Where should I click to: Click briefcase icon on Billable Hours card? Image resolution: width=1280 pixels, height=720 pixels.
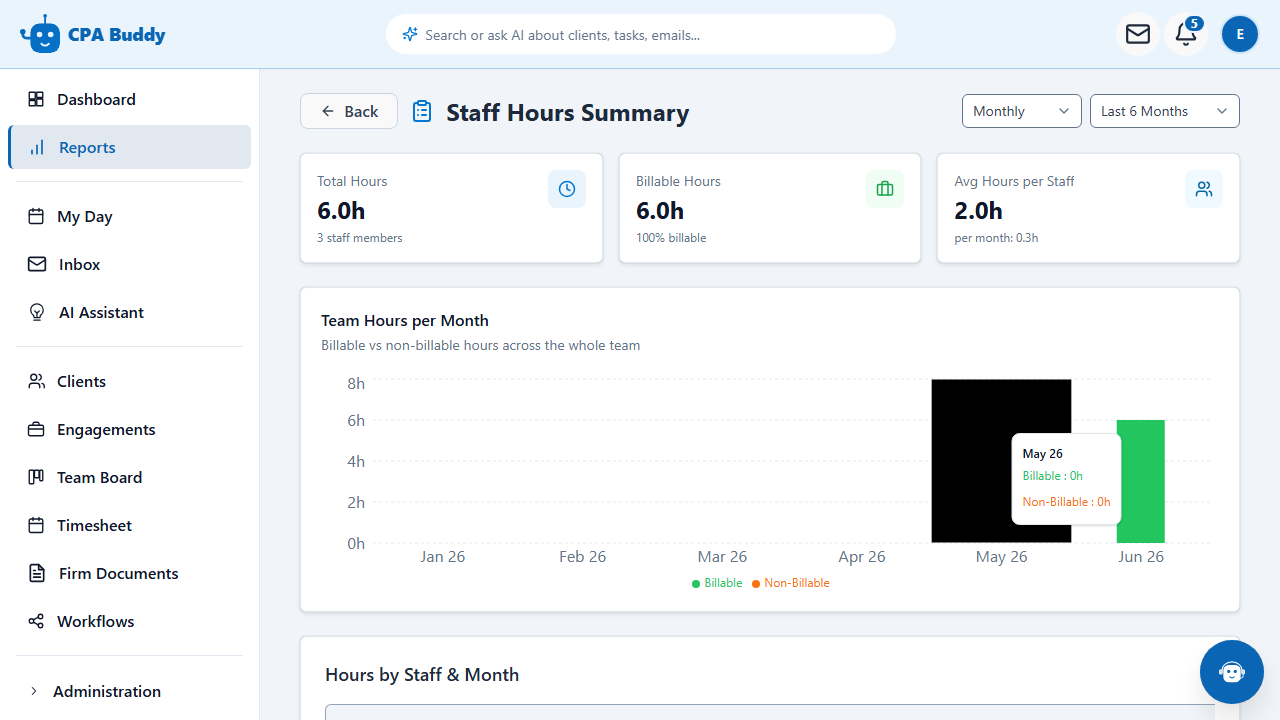pos(885,189)
